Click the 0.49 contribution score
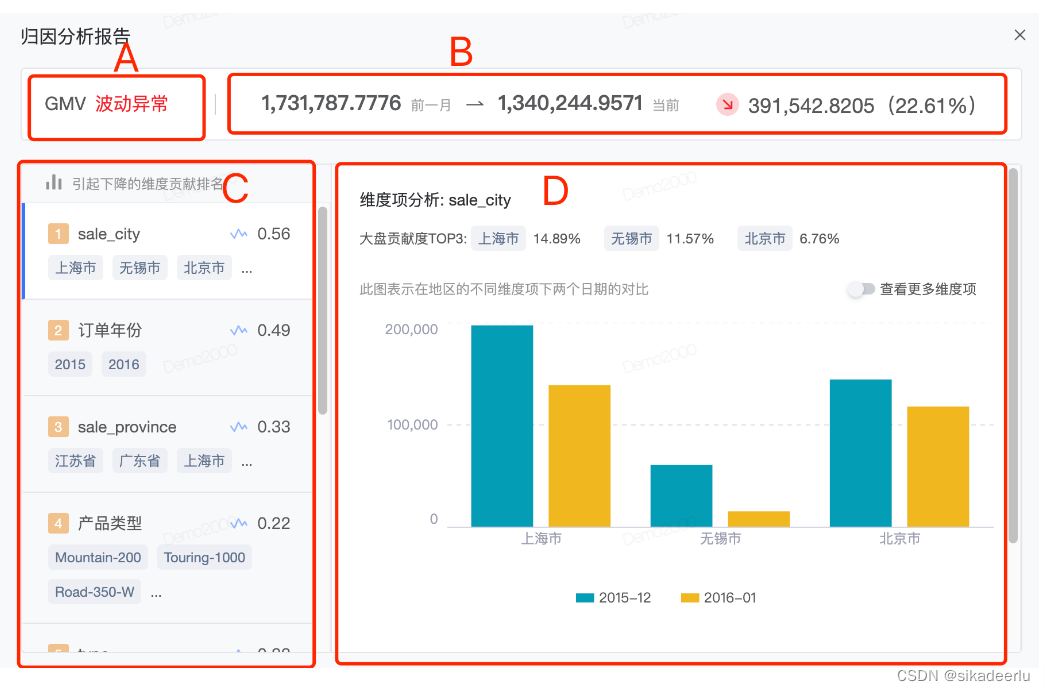Viewport: 1045px width, 691px height. coord(274,331)
